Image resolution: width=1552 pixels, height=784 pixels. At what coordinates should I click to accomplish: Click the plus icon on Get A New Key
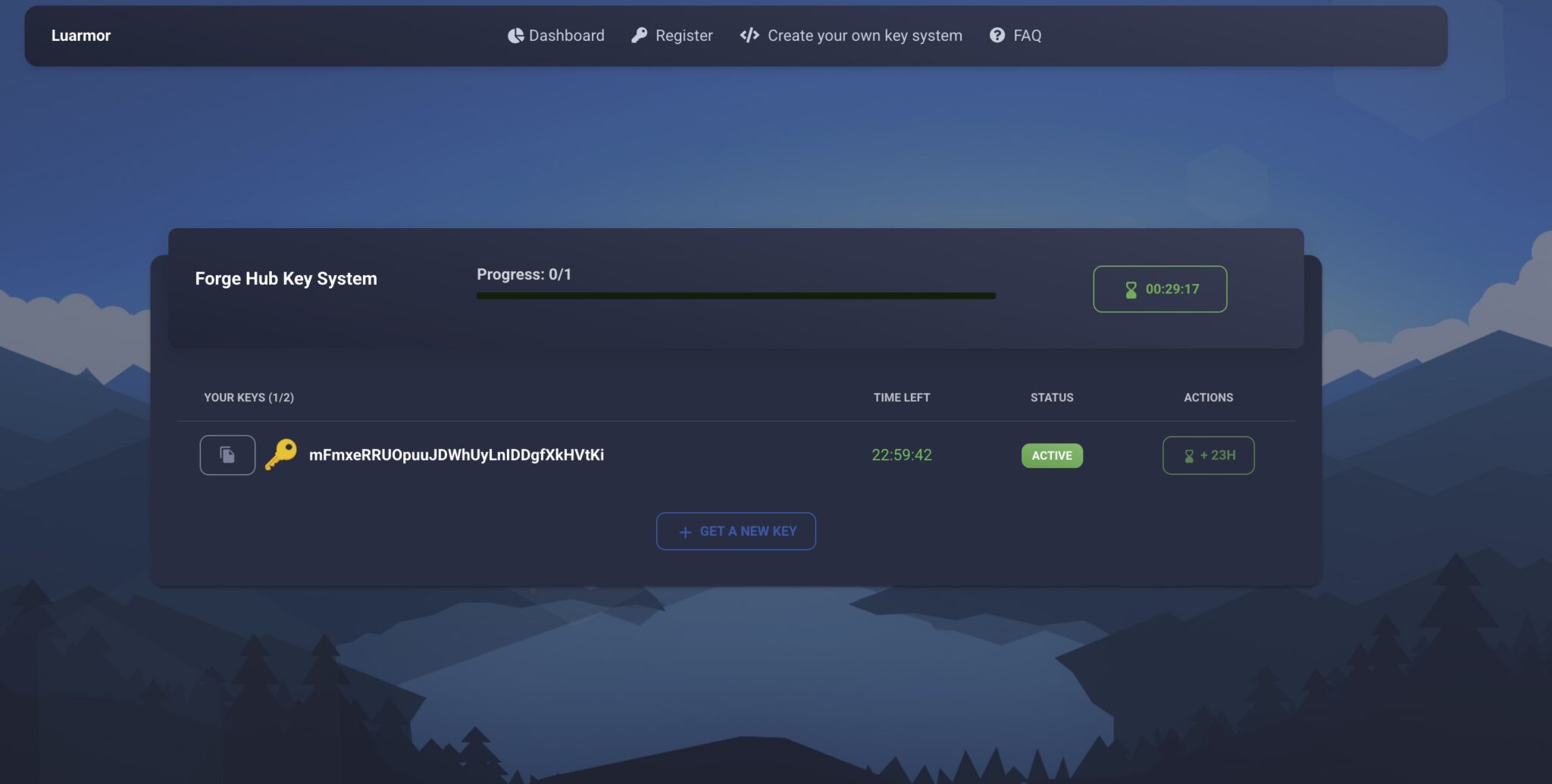click(685, 532)
